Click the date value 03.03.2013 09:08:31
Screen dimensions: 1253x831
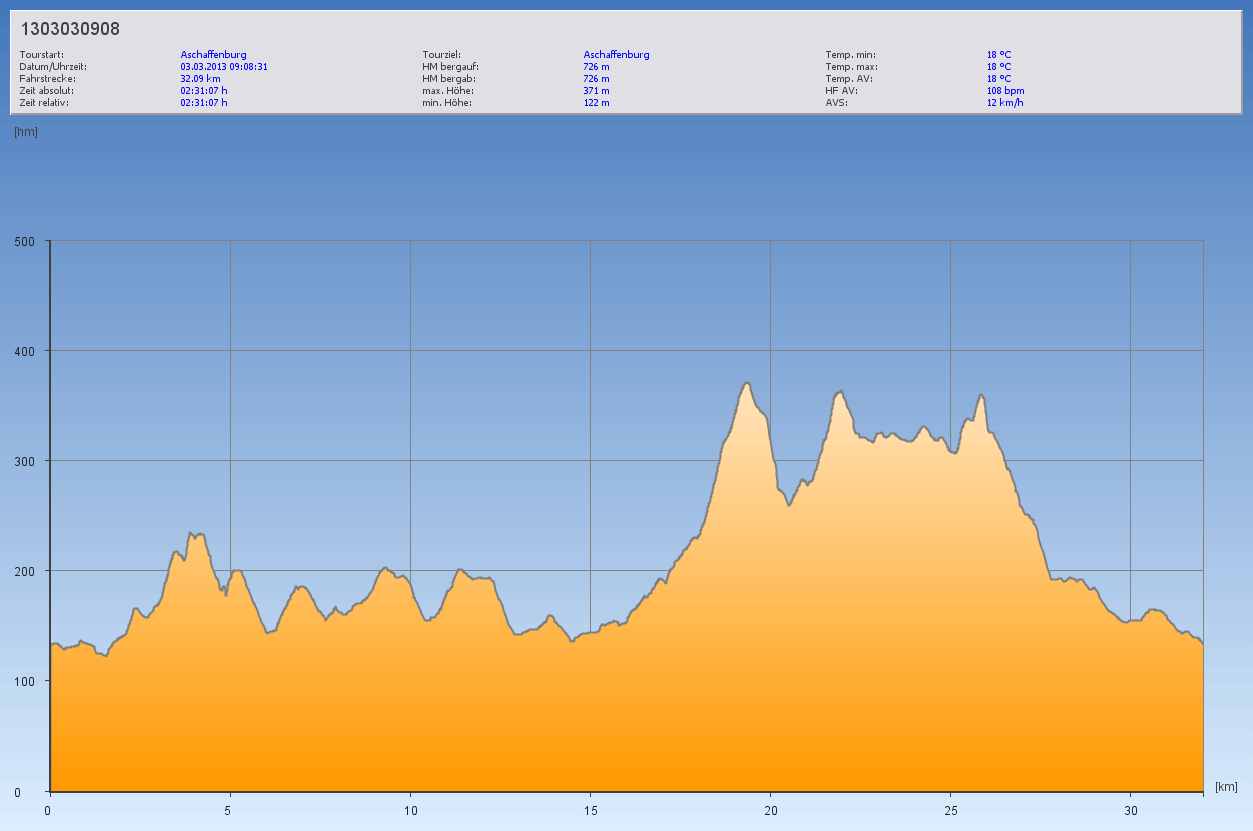pos(223,66)
